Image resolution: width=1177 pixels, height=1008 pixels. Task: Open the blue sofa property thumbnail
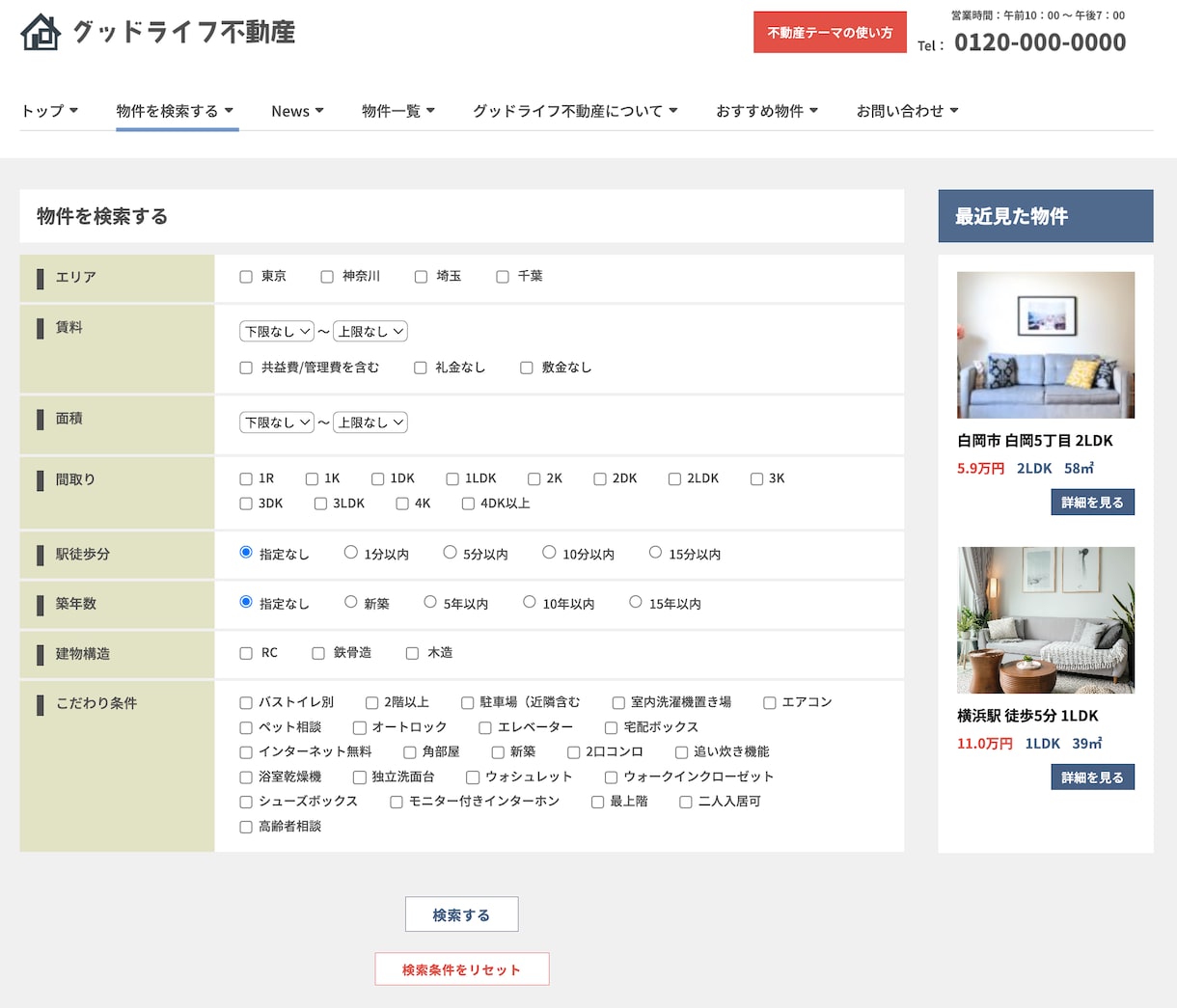click(1046, 345)
